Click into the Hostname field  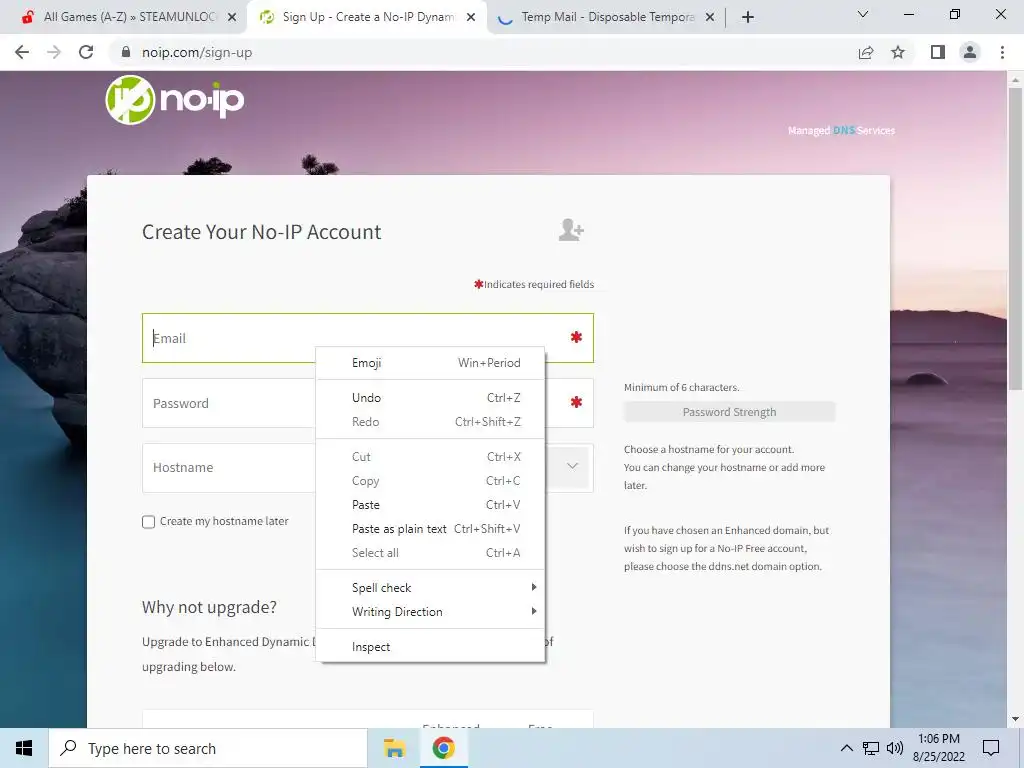point(229,468)
